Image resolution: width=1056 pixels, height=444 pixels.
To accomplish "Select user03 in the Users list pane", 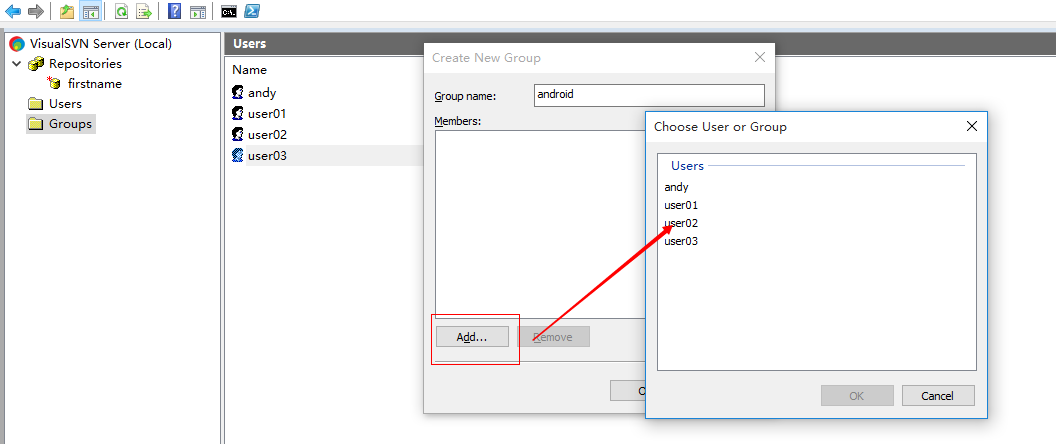I will (x=267, y=156).
